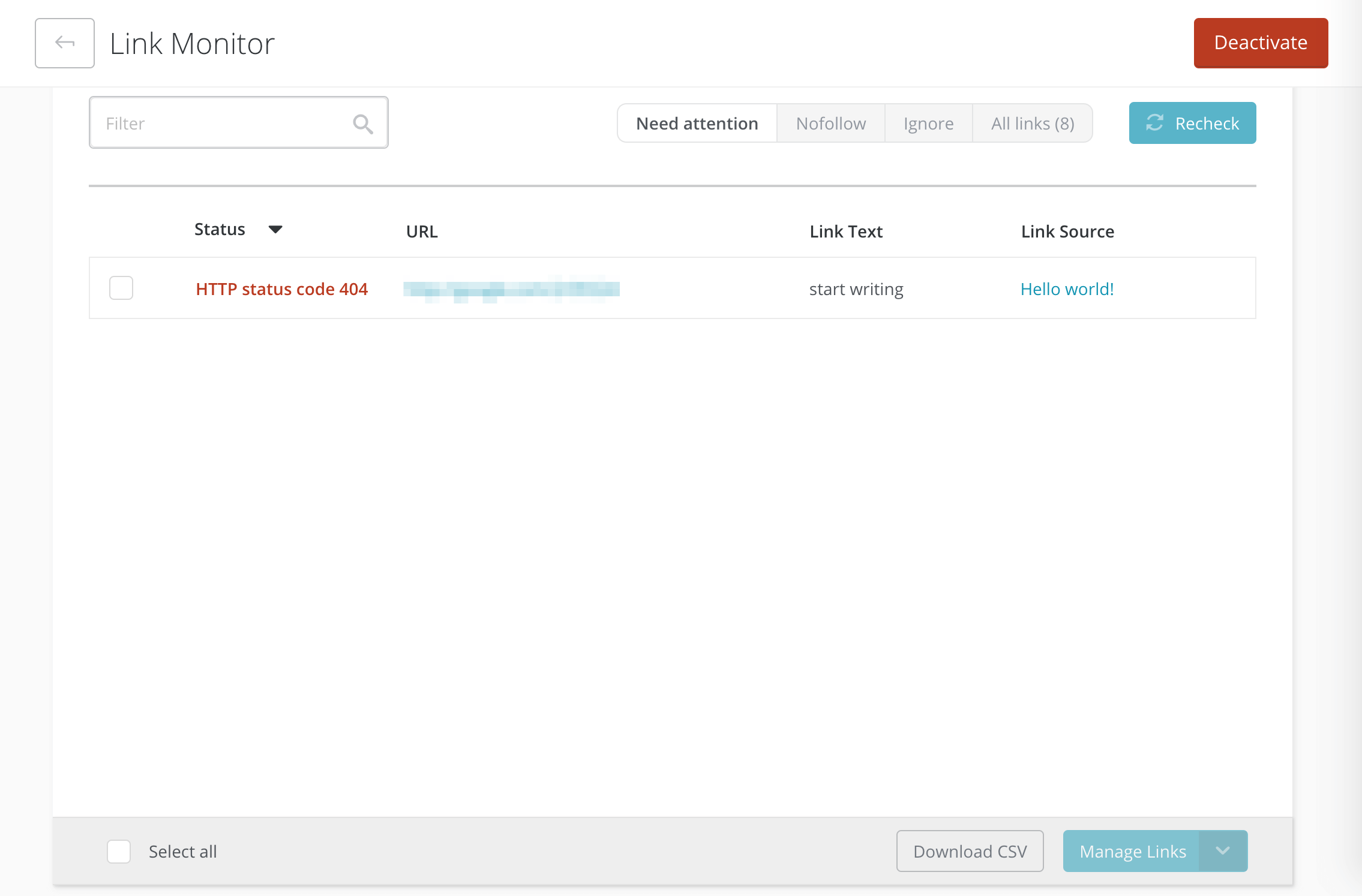1362x896 pixels.
Task: Switch to the Nofollow tab
Action: 830,123
